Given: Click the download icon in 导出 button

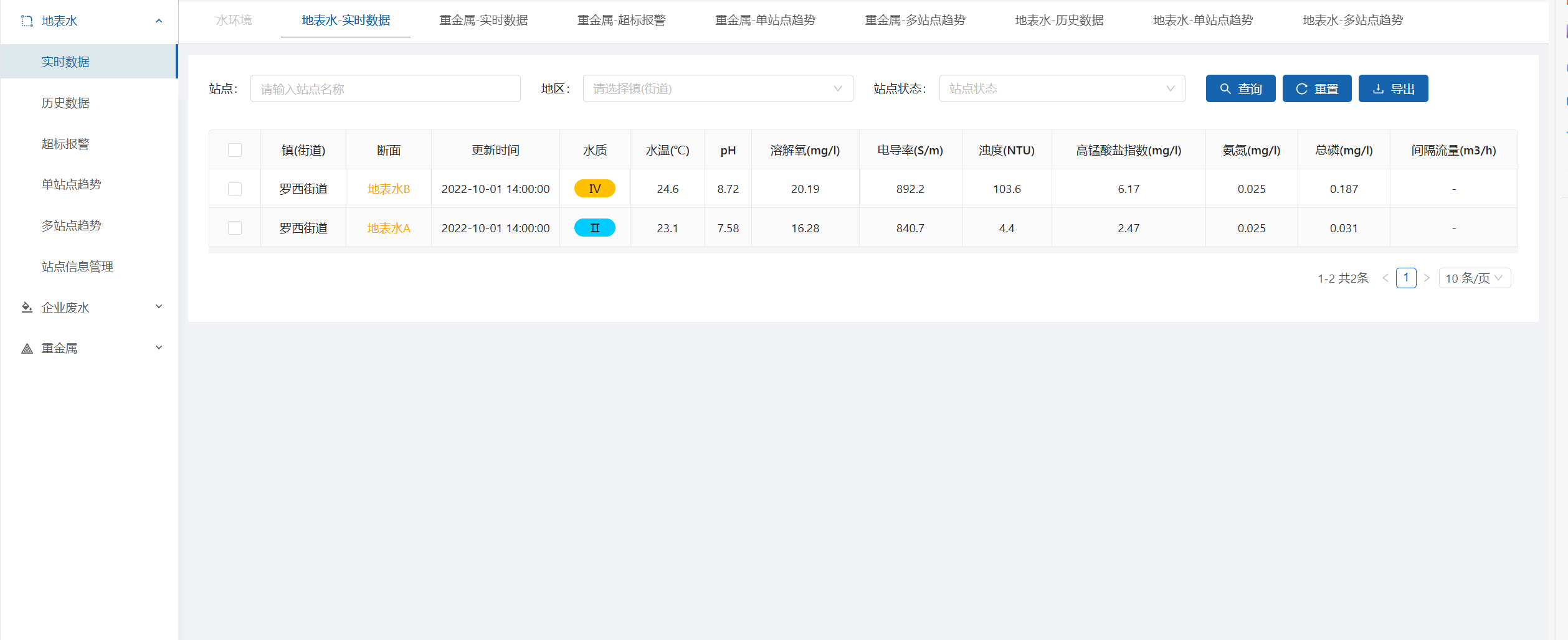Looking at the screenshot, I should click(1378, 89).
